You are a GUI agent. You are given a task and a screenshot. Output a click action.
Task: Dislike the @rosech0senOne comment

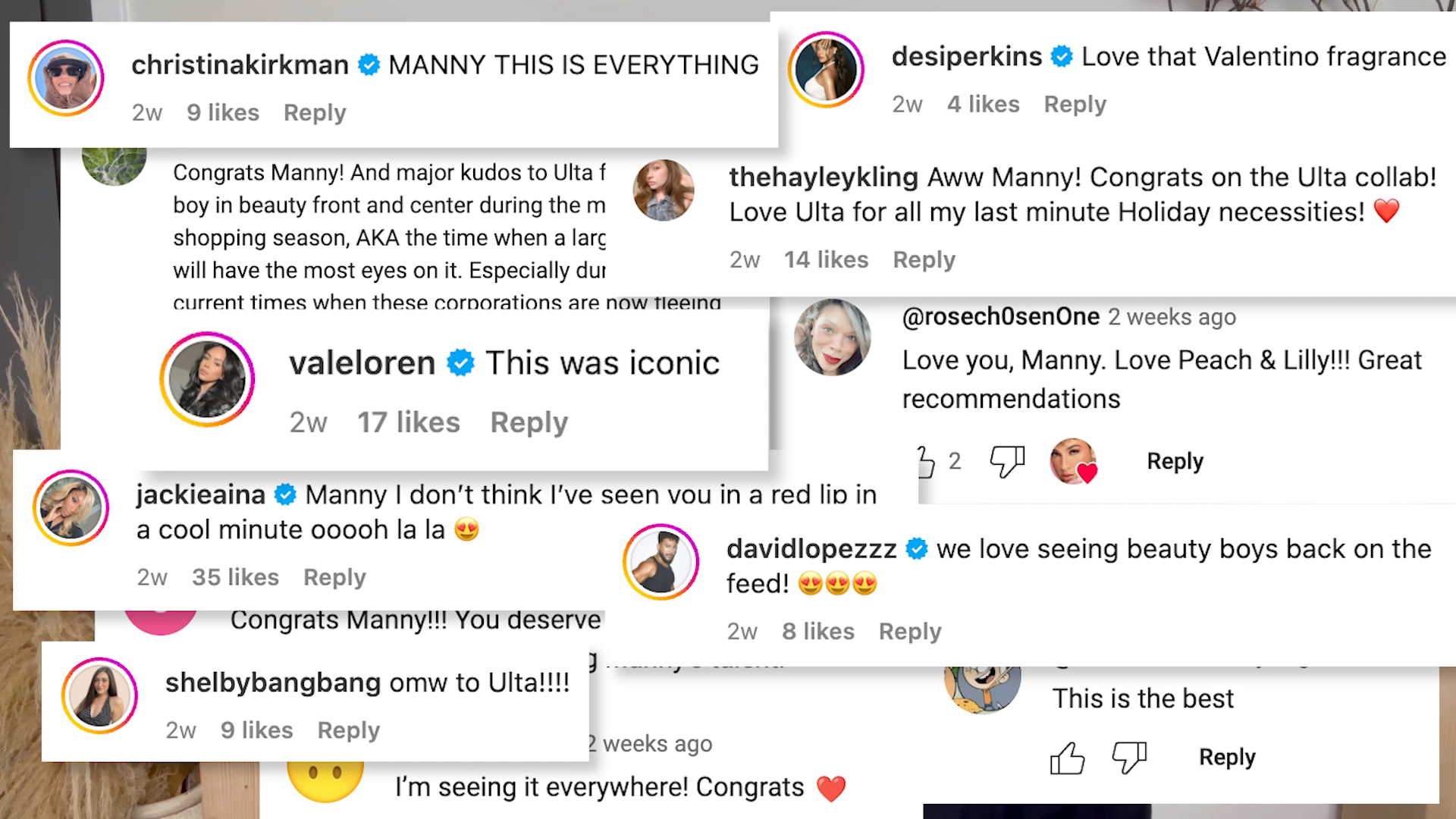coord(1007,461)
